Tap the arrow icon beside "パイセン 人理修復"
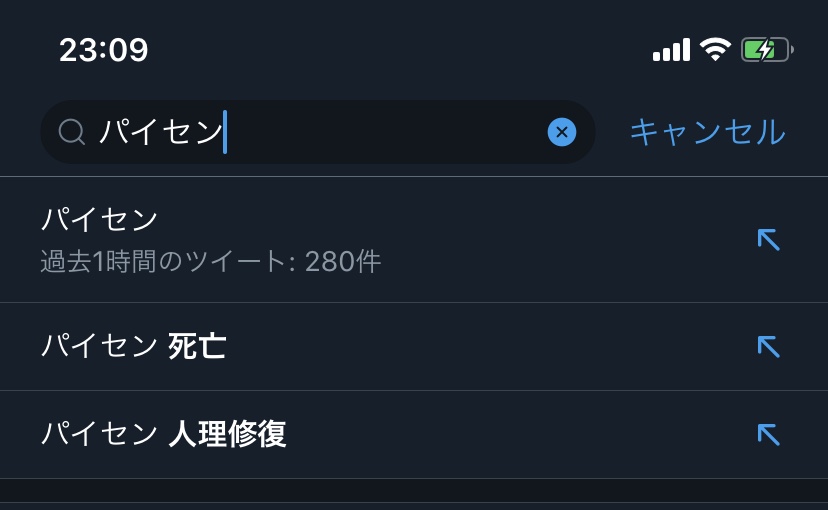Screen dimensions: 828x510 click(768, 434)
